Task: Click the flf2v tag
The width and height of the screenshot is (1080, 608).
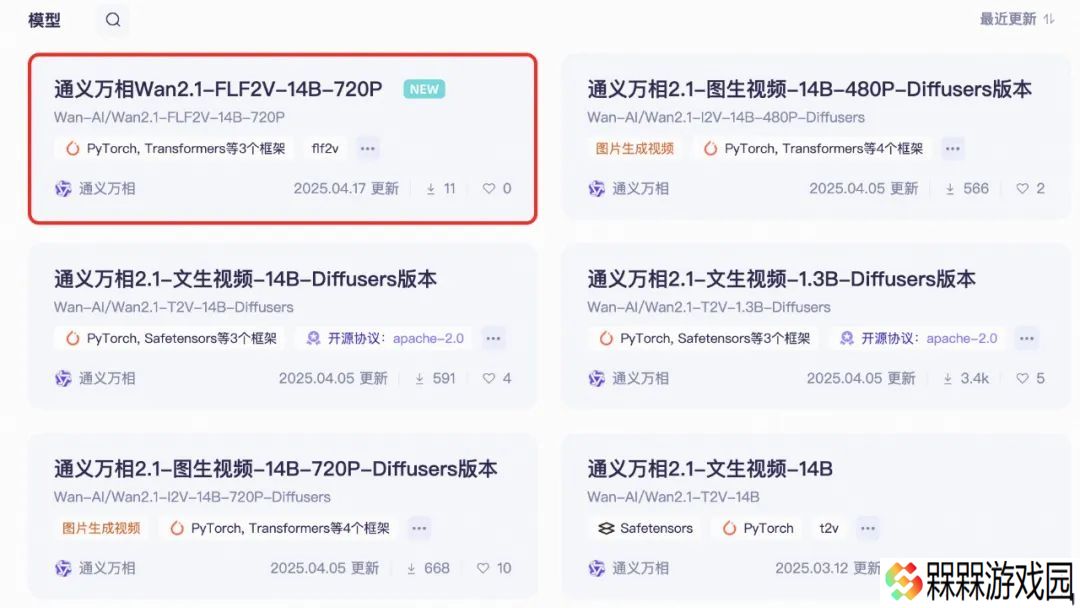Action: click(325, 148)
